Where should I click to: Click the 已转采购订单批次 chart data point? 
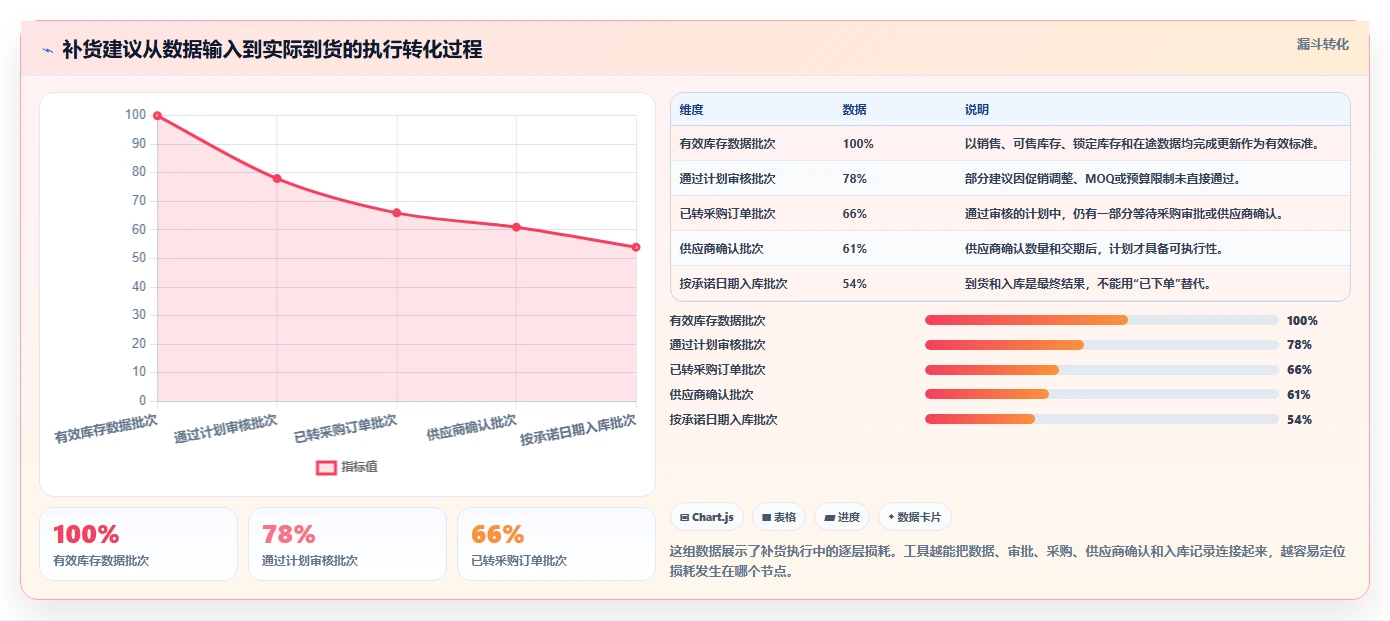coord(397,213)
